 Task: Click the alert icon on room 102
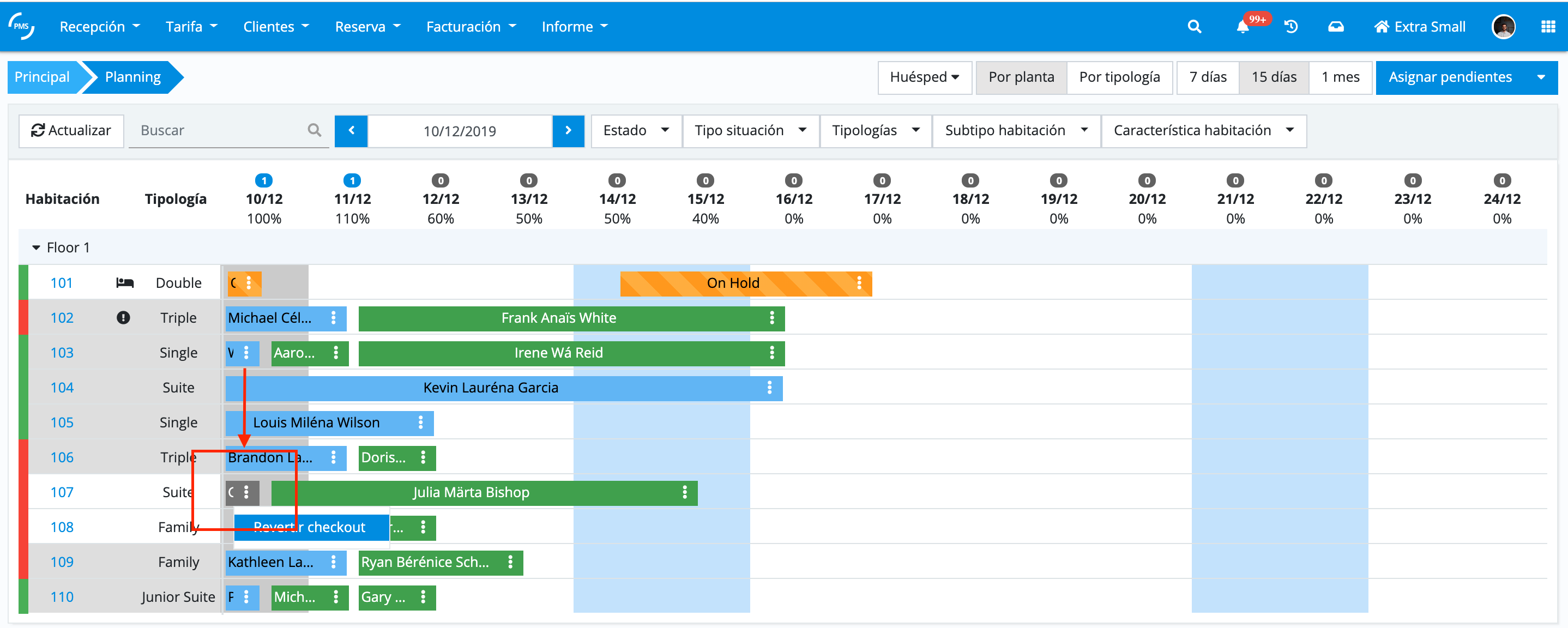pos(123,318)
